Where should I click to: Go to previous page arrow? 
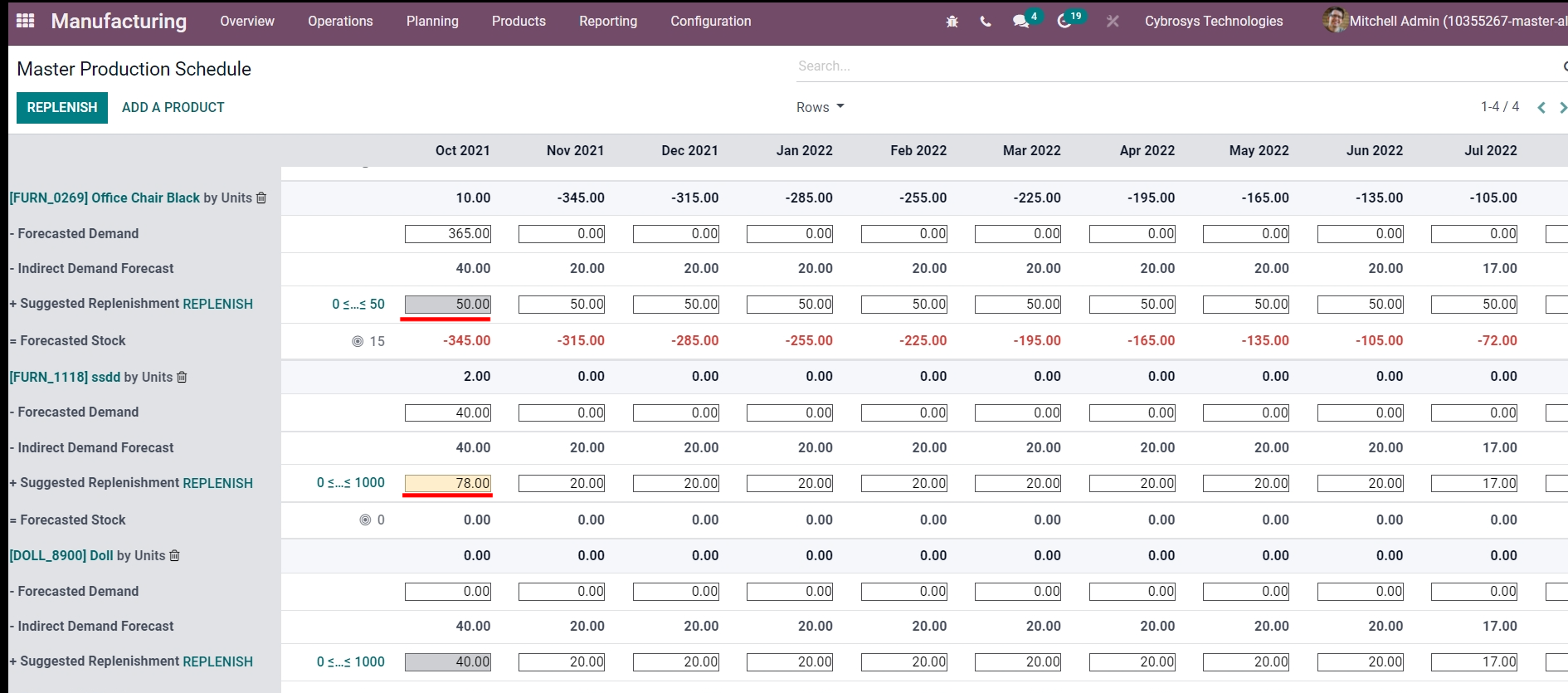(1541, 107)
